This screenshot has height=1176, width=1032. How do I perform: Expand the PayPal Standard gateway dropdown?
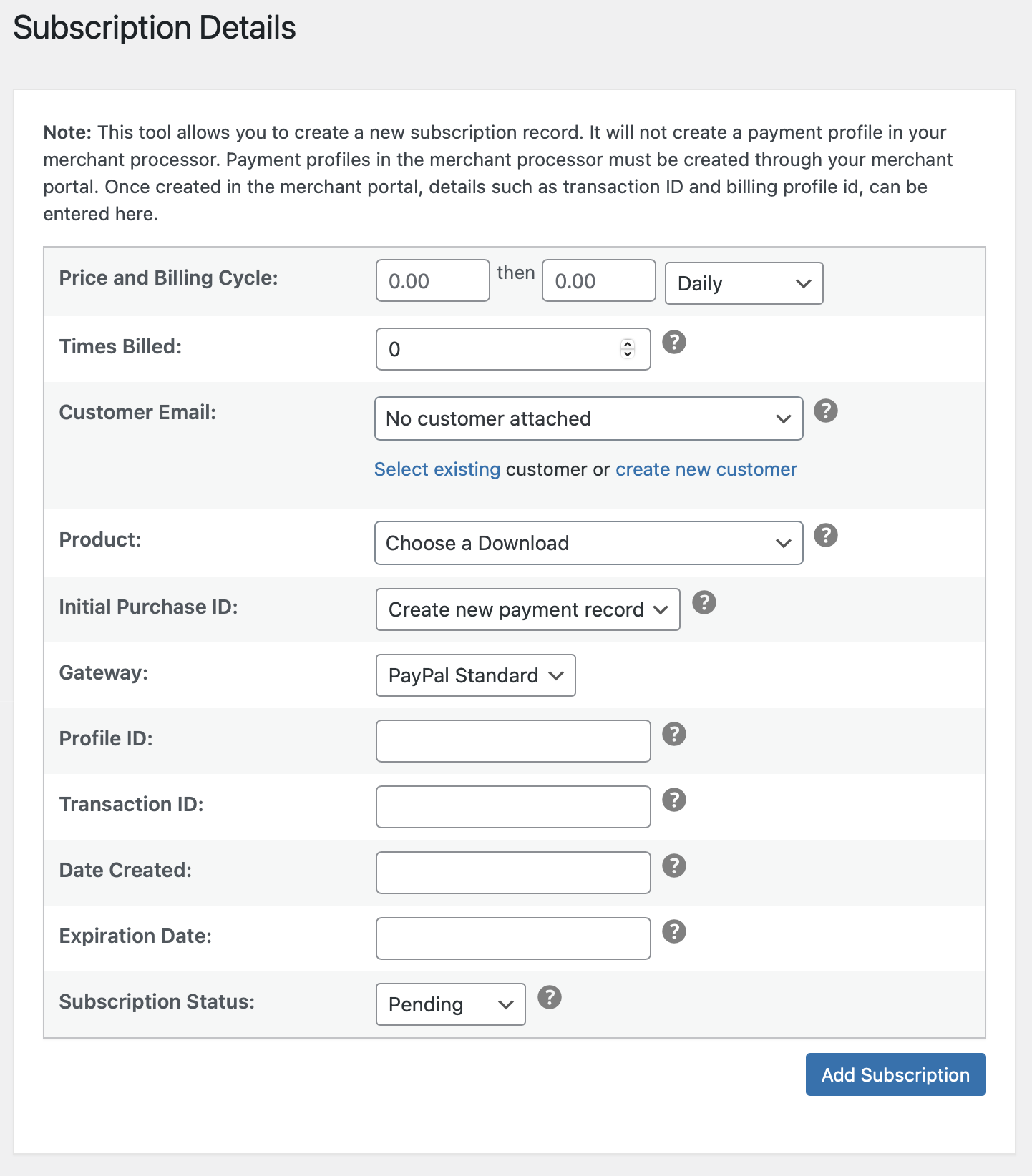coord(475,676)
